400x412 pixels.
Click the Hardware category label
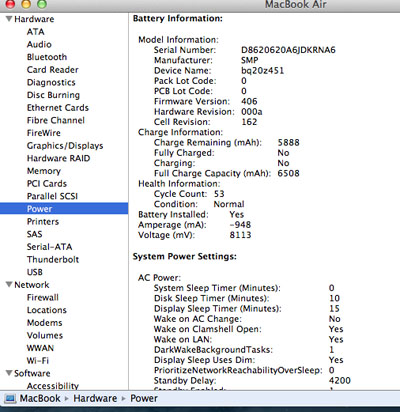34,19
